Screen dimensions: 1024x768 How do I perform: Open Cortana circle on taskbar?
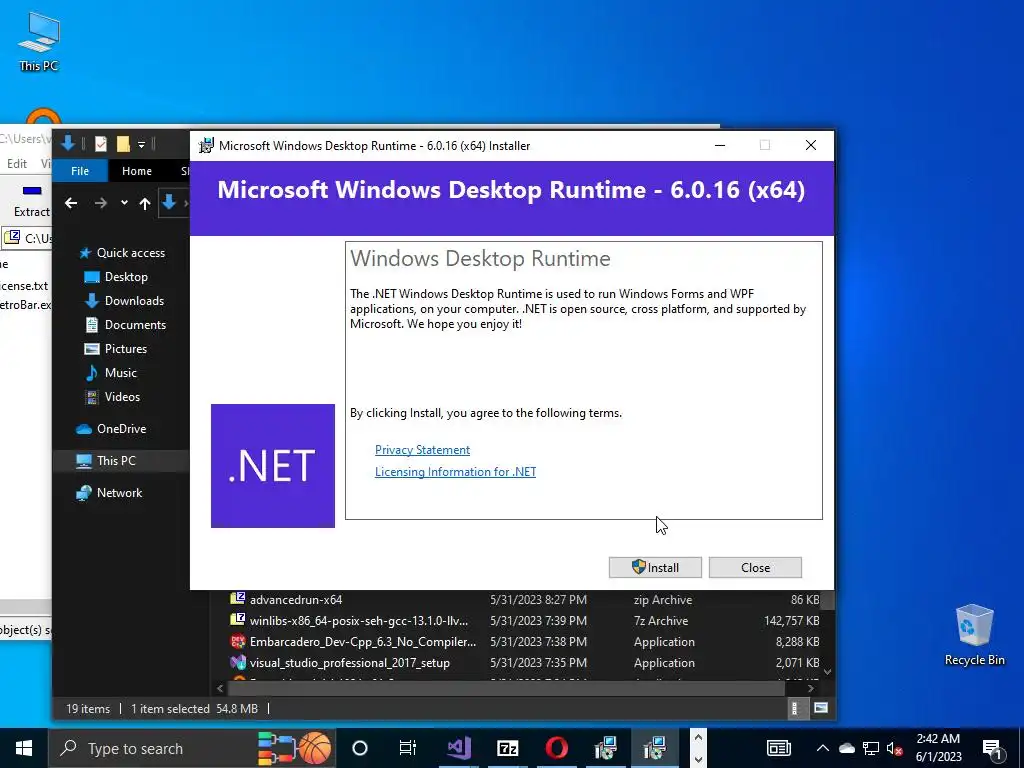360,748
